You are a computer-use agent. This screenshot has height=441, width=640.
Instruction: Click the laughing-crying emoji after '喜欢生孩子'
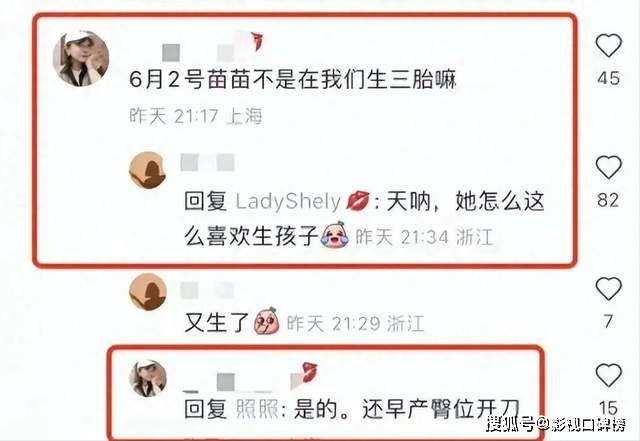click(x=334, y=235)
